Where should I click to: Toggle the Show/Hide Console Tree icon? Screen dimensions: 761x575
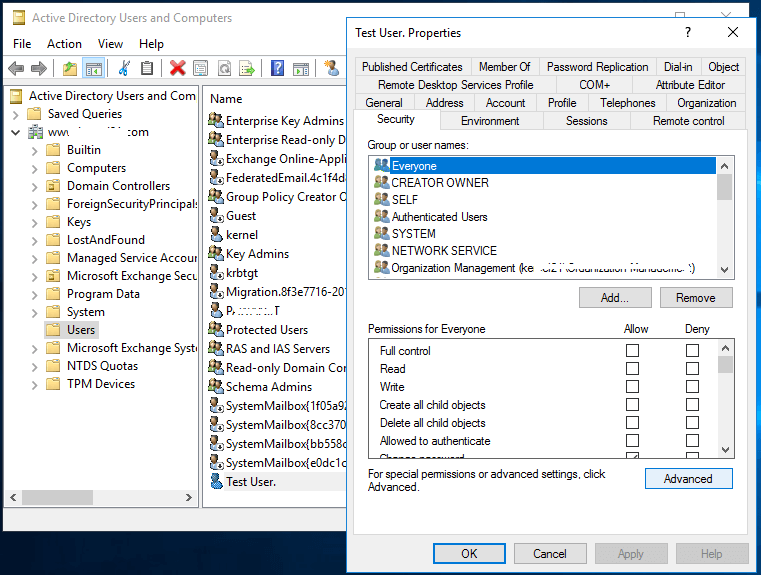tap(94, 68)
